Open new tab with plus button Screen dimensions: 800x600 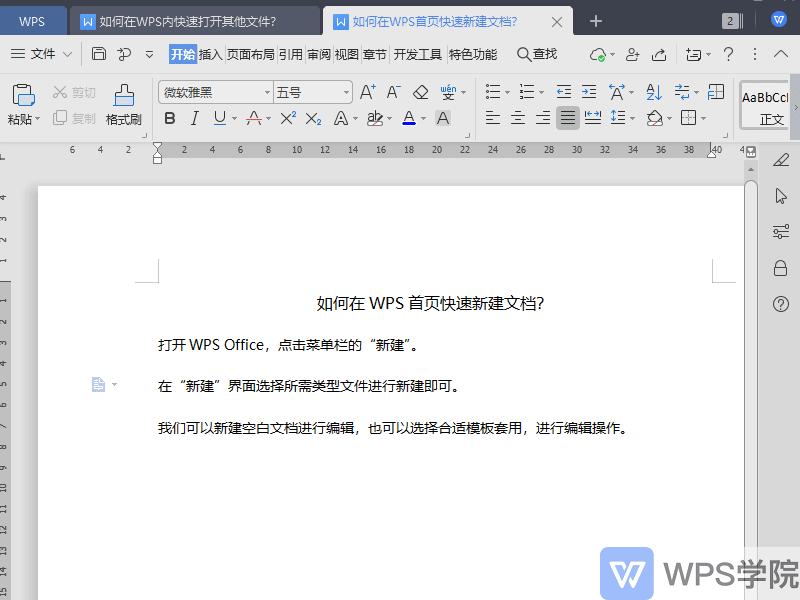tap(595, 21)
